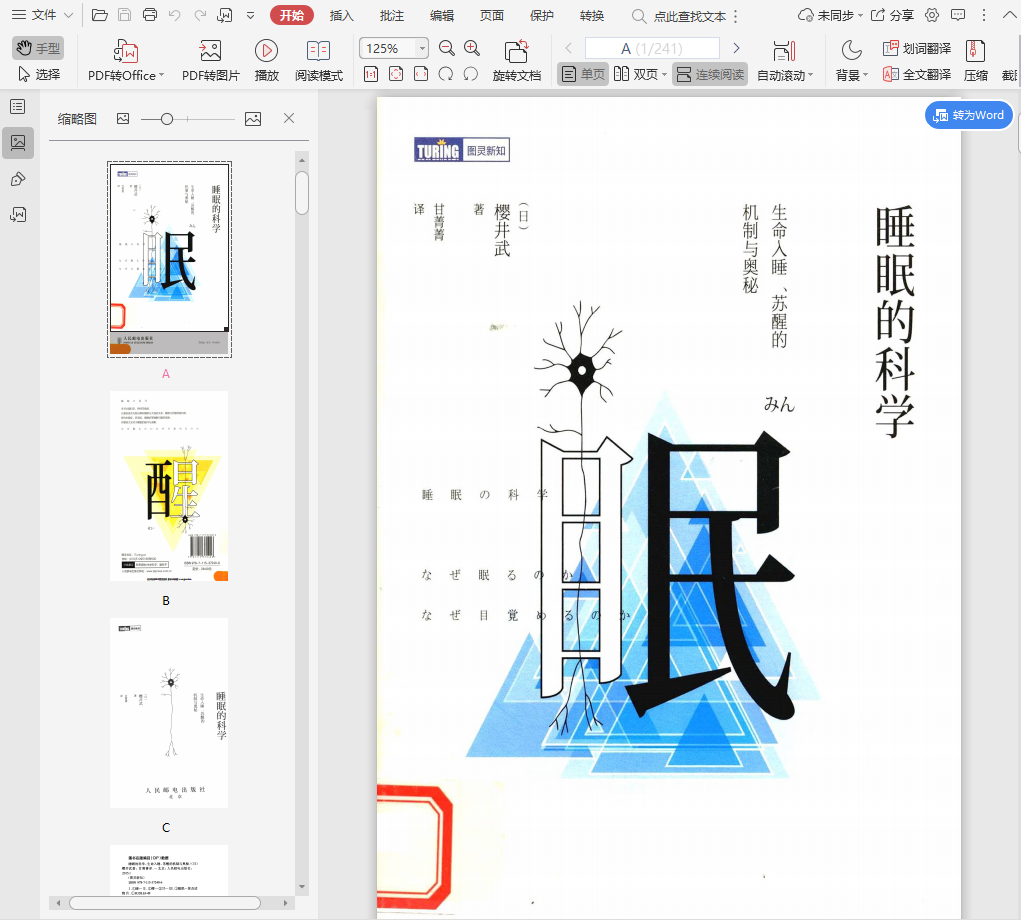Click the zoom out magnifier icon

447,48
